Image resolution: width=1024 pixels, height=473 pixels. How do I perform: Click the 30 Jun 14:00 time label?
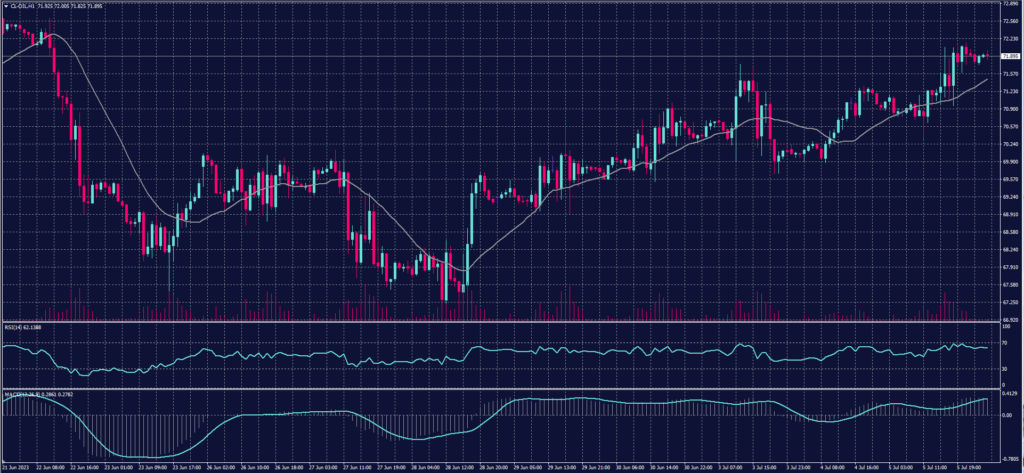click(x=664, y=467)
